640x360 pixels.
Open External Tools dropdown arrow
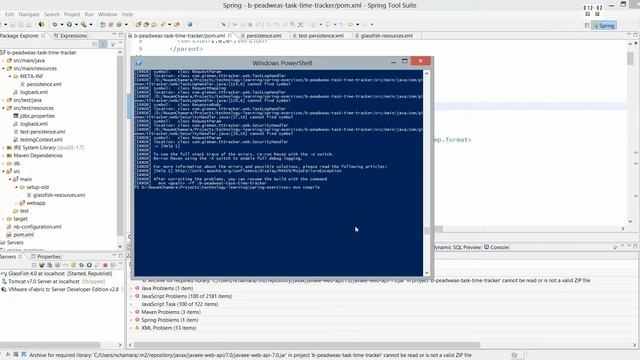pos(91,24)
